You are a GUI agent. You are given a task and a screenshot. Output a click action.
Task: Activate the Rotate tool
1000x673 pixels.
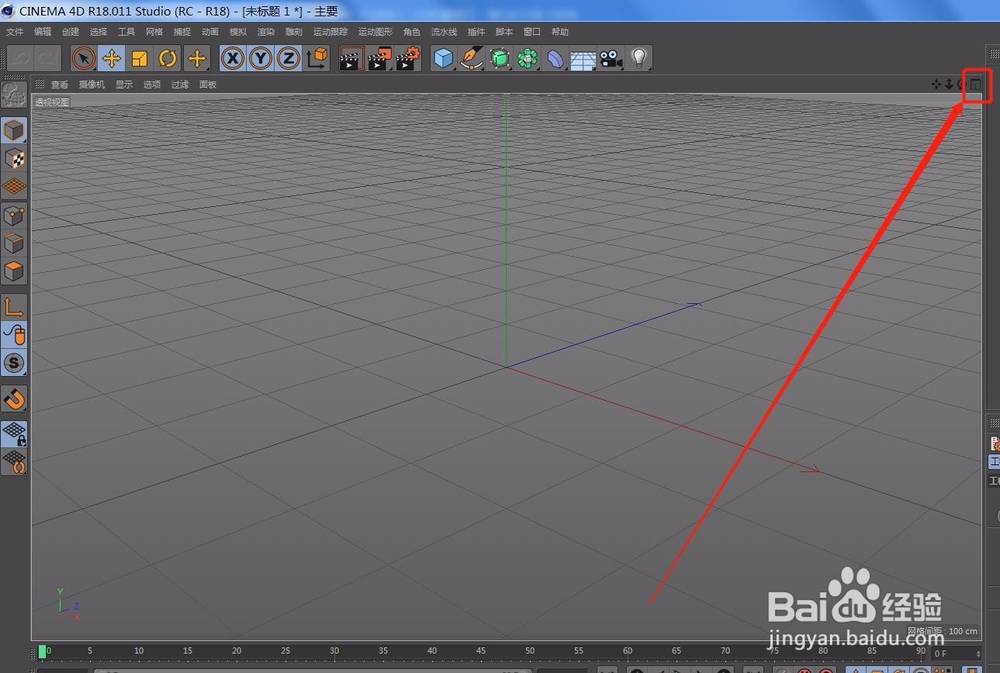(x=168, y=59)
